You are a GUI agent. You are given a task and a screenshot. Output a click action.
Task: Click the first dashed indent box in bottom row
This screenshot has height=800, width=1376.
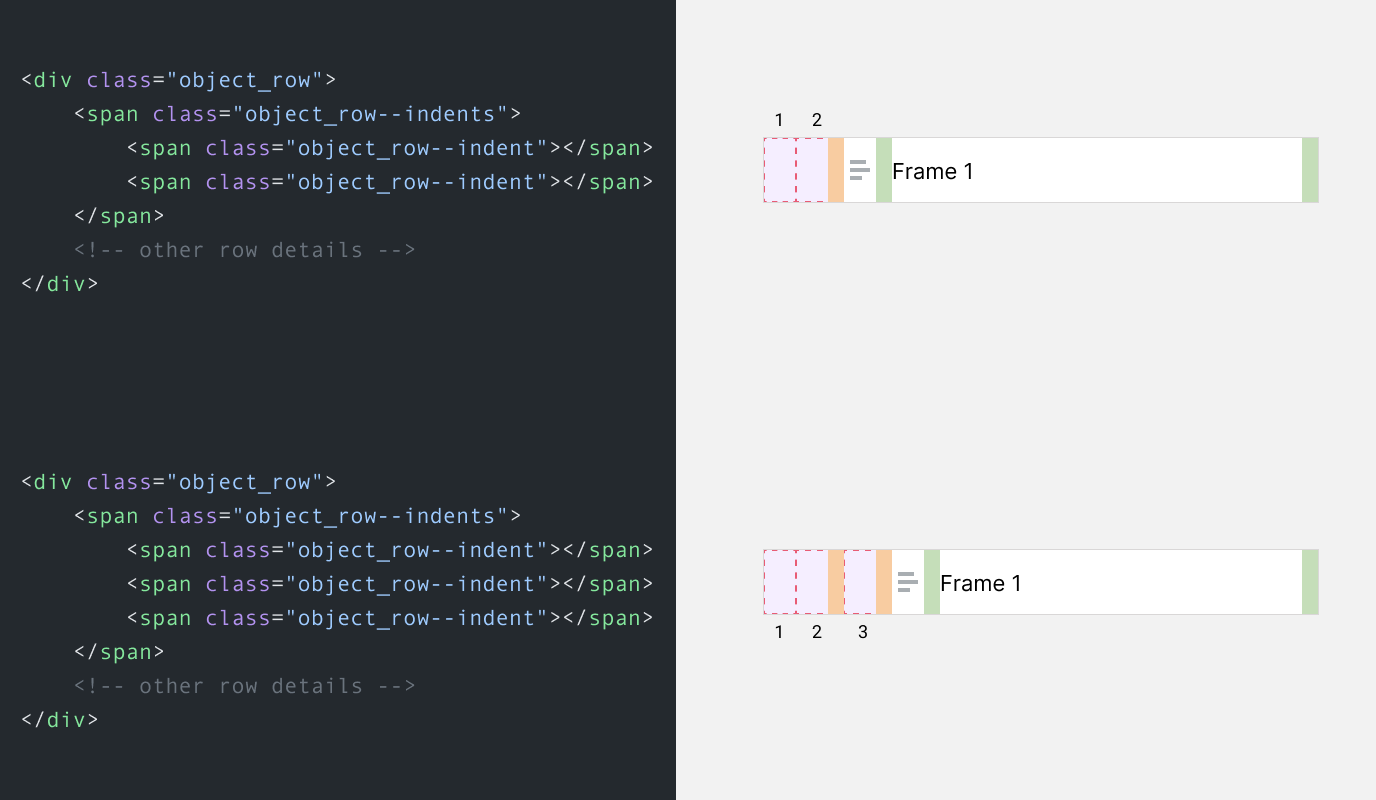click(x=780, y=582)
